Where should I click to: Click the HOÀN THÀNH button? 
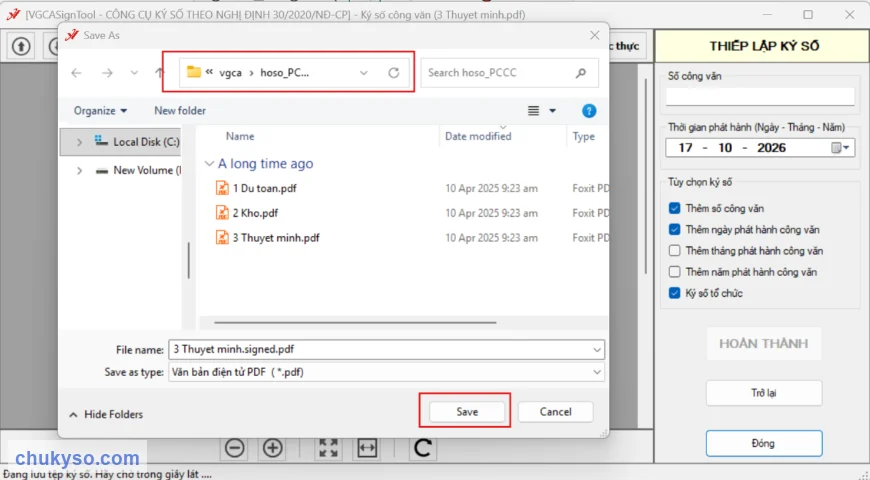point(763,343)
